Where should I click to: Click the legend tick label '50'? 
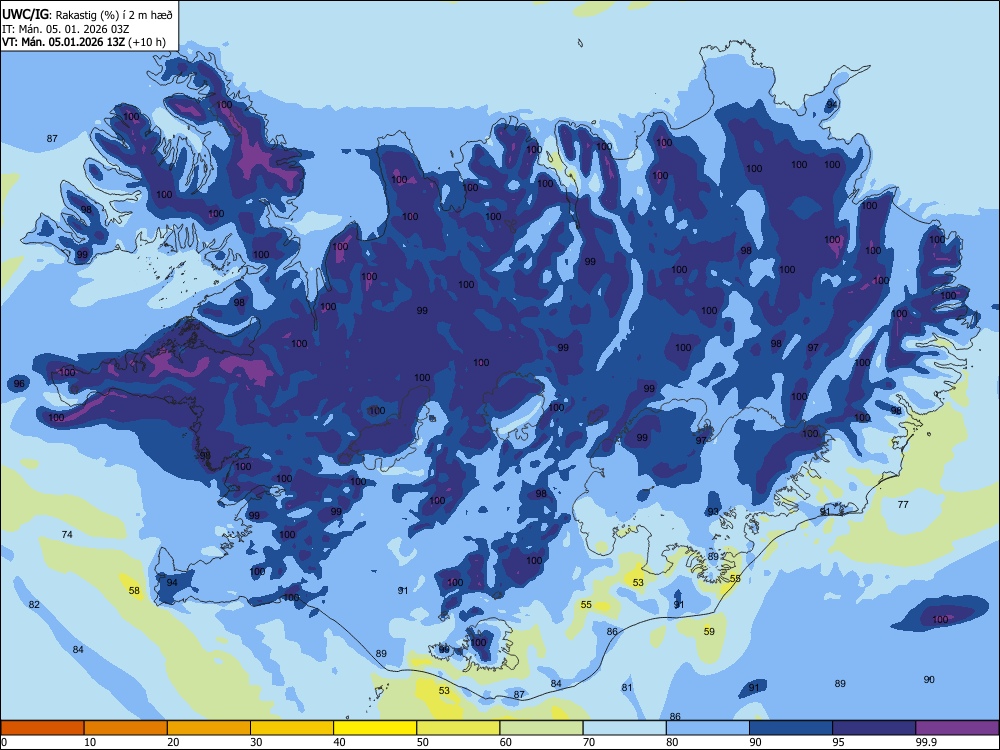point(422,742)
